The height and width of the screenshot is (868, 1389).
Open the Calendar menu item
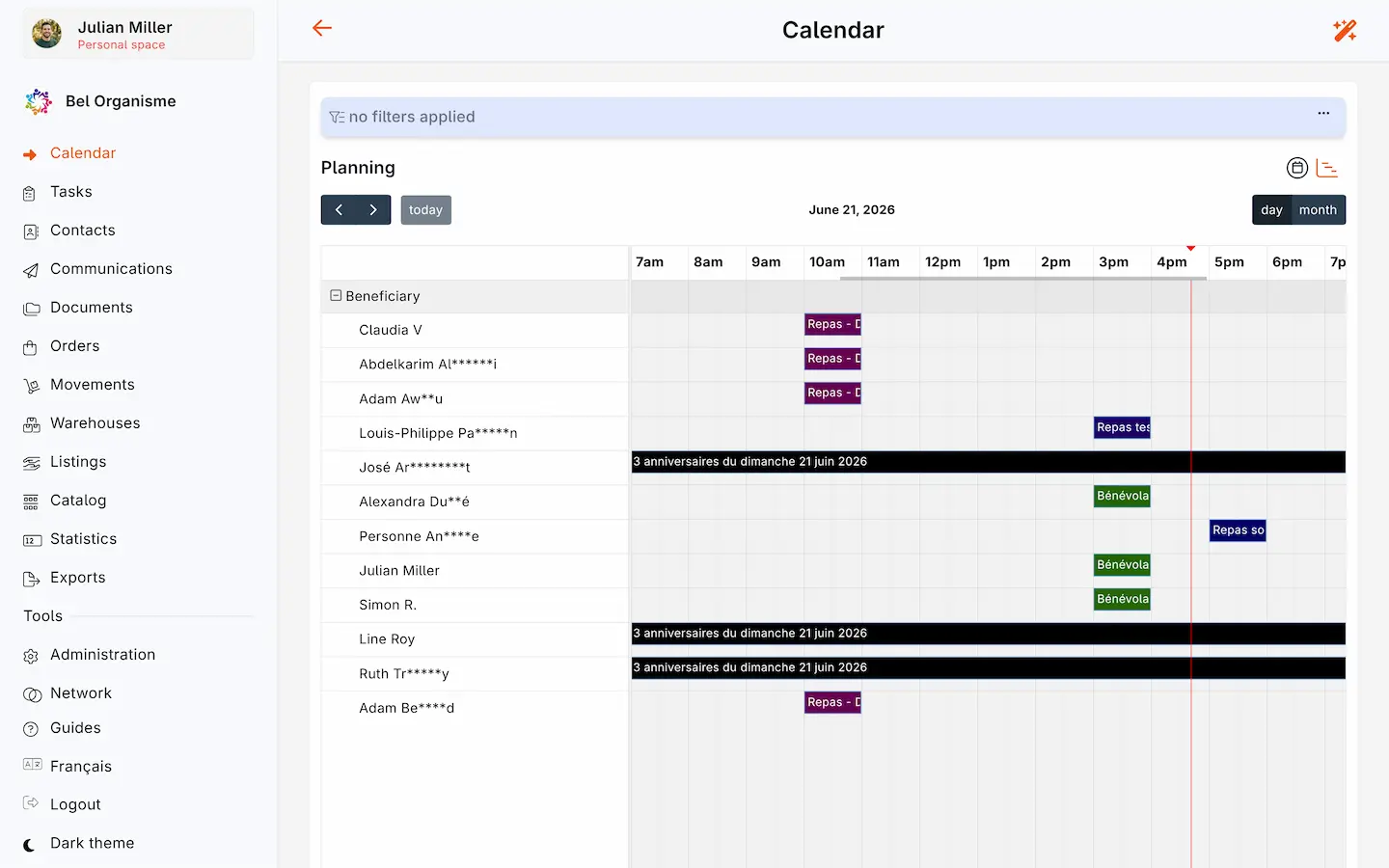tap(83, 153)
